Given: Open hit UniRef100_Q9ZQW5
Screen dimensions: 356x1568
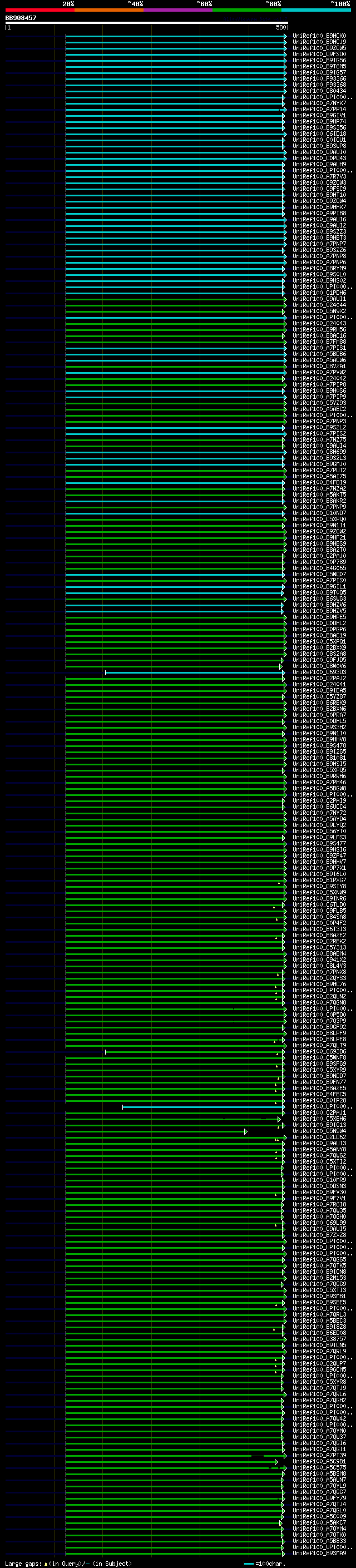Looking at the screenshot, I should click(x=319, y=48).
